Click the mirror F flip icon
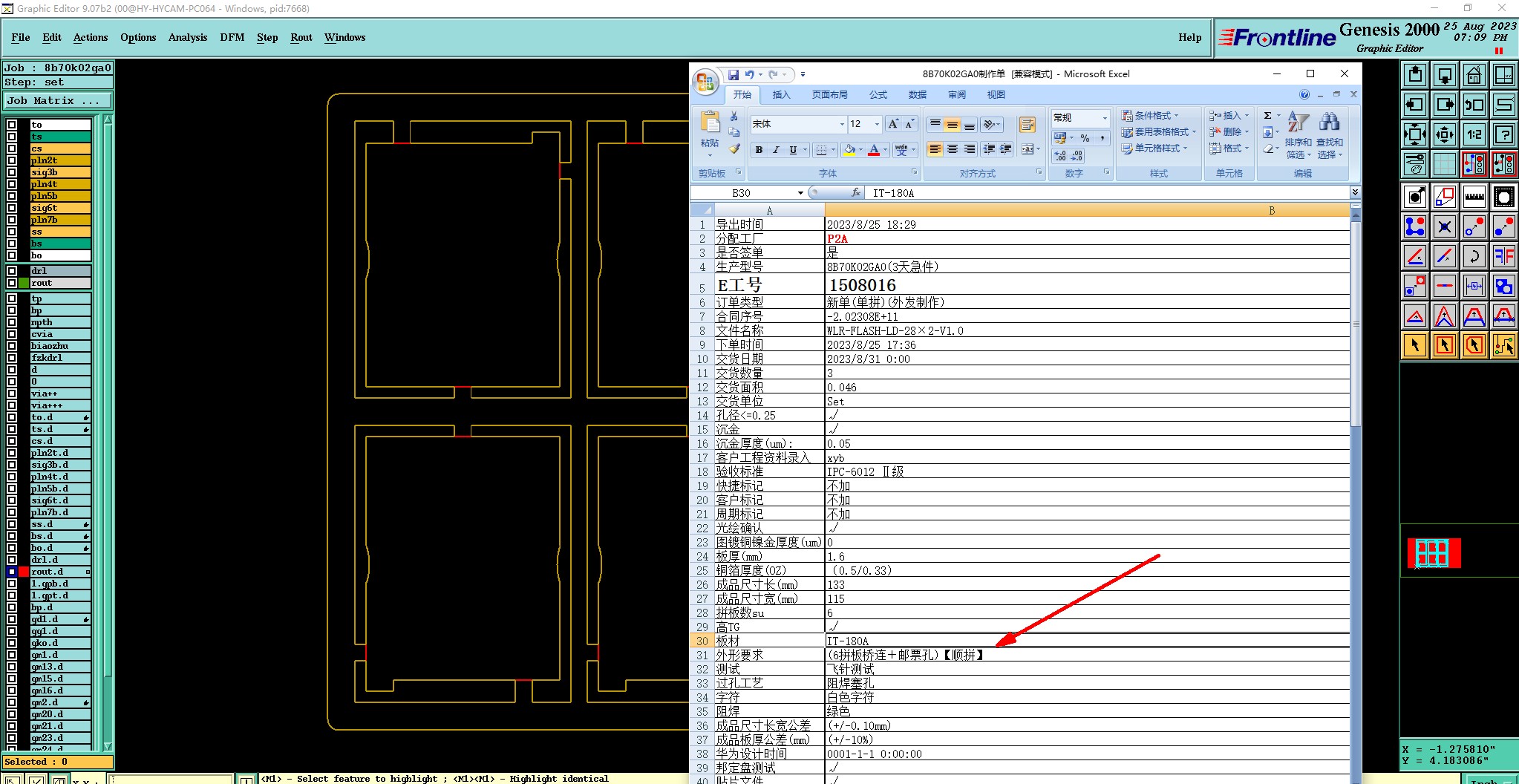1519x784 pixels. point(1504,256)
